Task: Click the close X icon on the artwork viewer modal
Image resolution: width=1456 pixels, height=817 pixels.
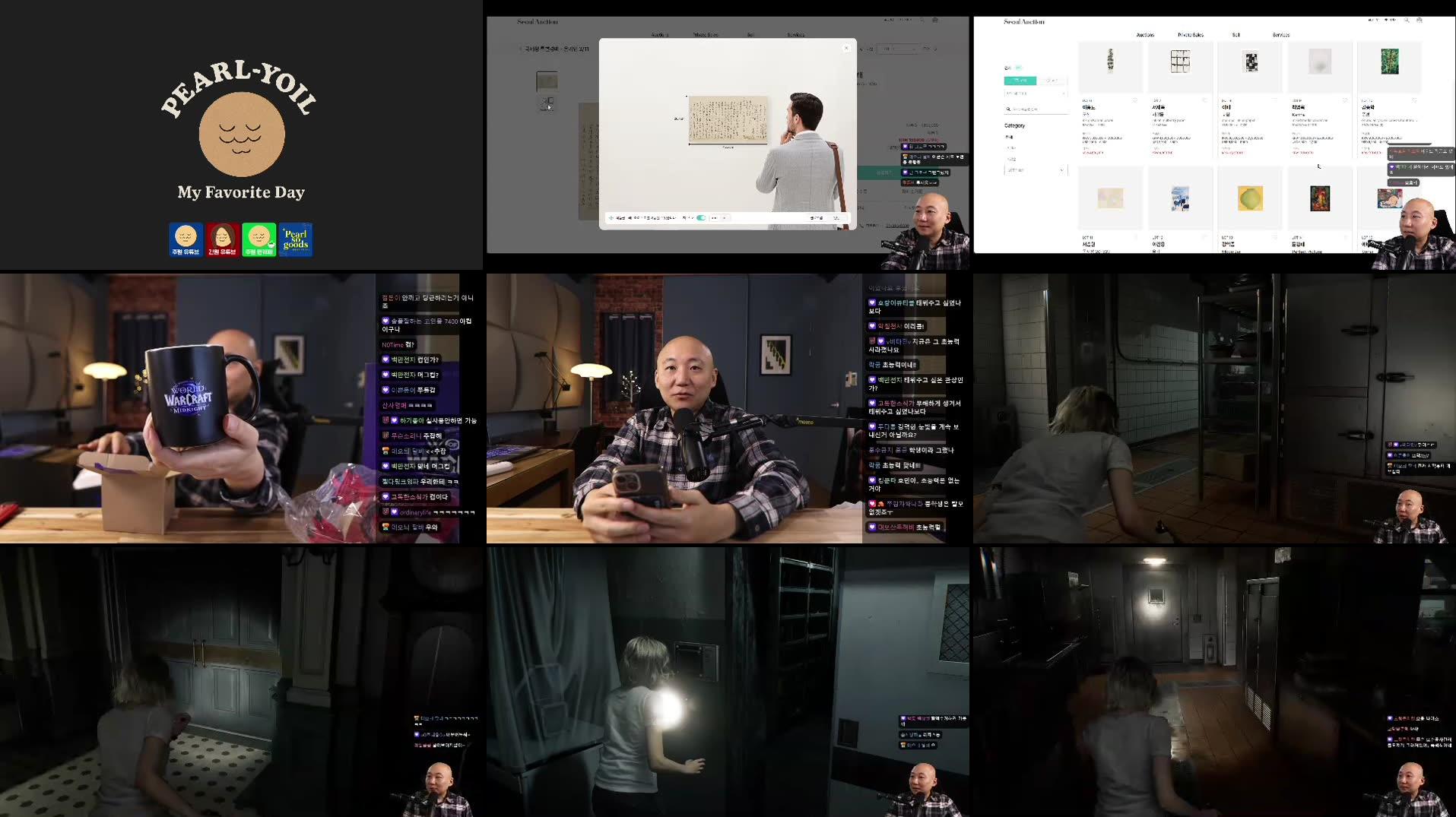Action: (846, 48)
